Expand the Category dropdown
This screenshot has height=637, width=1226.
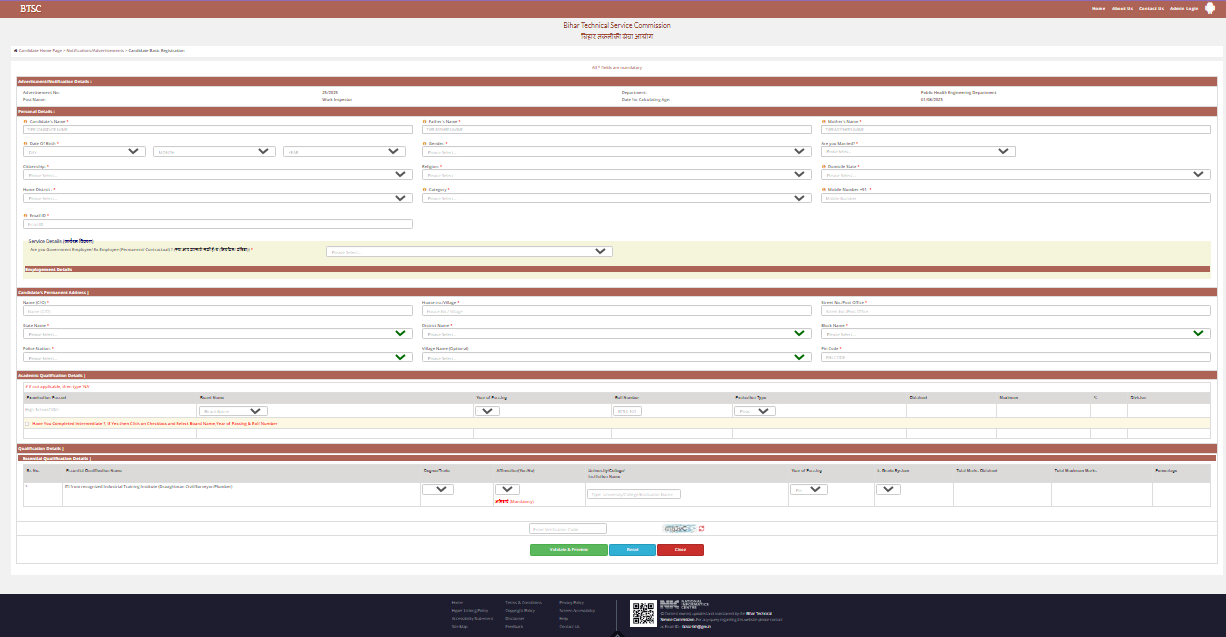pyautogui.click(x=616, y=198)
